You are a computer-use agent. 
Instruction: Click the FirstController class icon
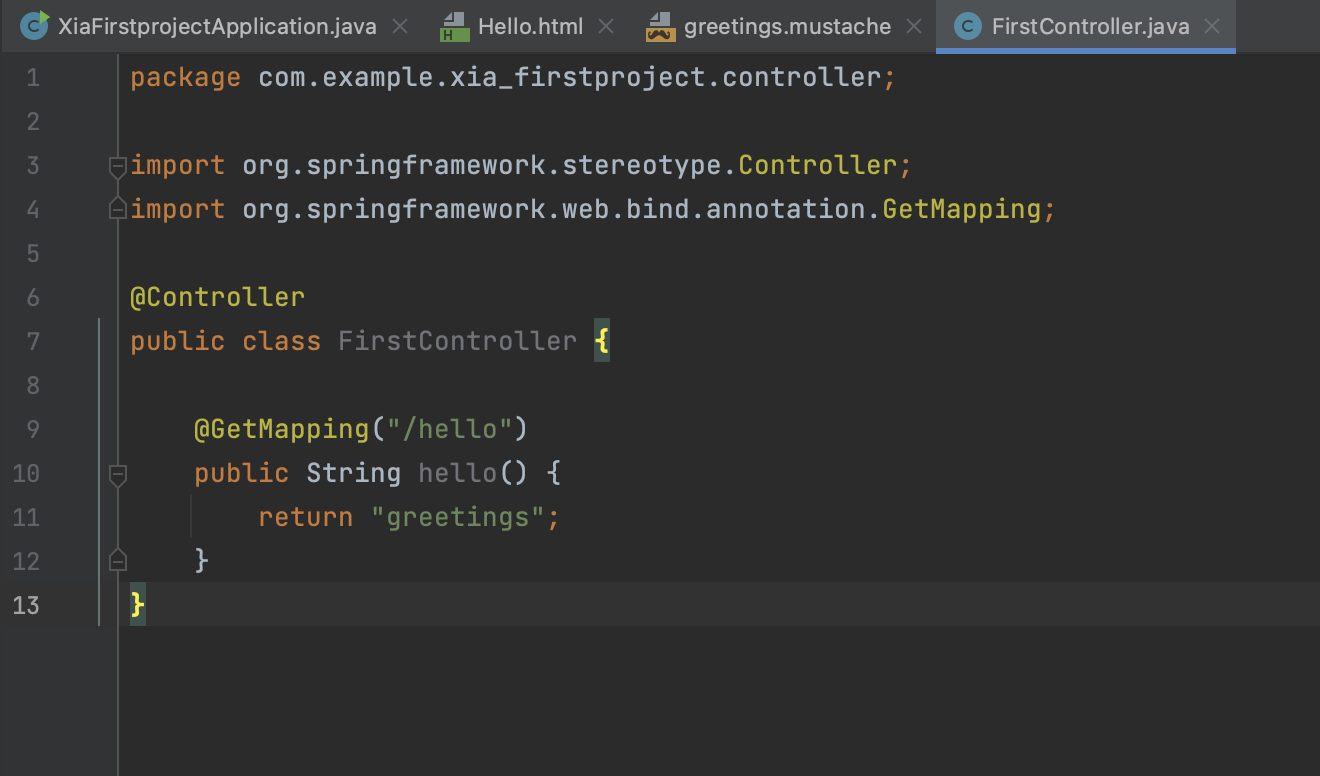968,26
